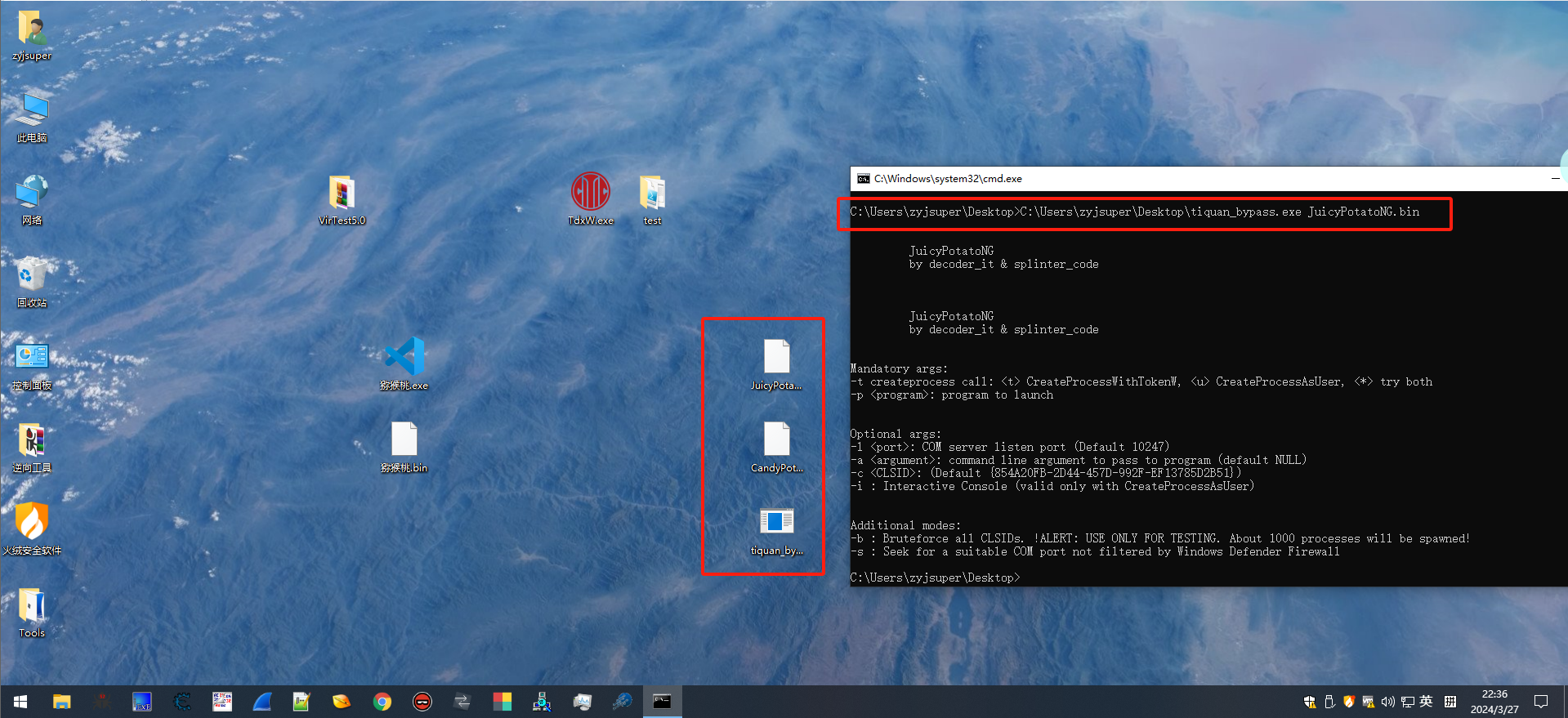This screenshot has width=1568, height=718.
Task: Open the zyjsuper user folder icon
Action: pos(32,37)
